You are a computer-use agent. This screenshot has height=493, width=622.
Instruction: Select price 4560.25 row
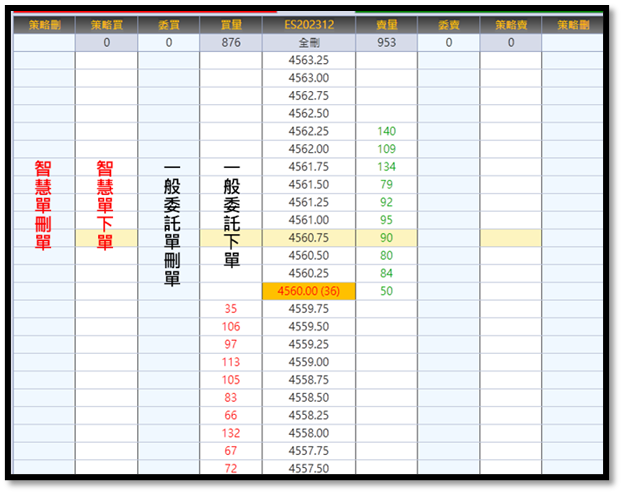tap(309, 273)
